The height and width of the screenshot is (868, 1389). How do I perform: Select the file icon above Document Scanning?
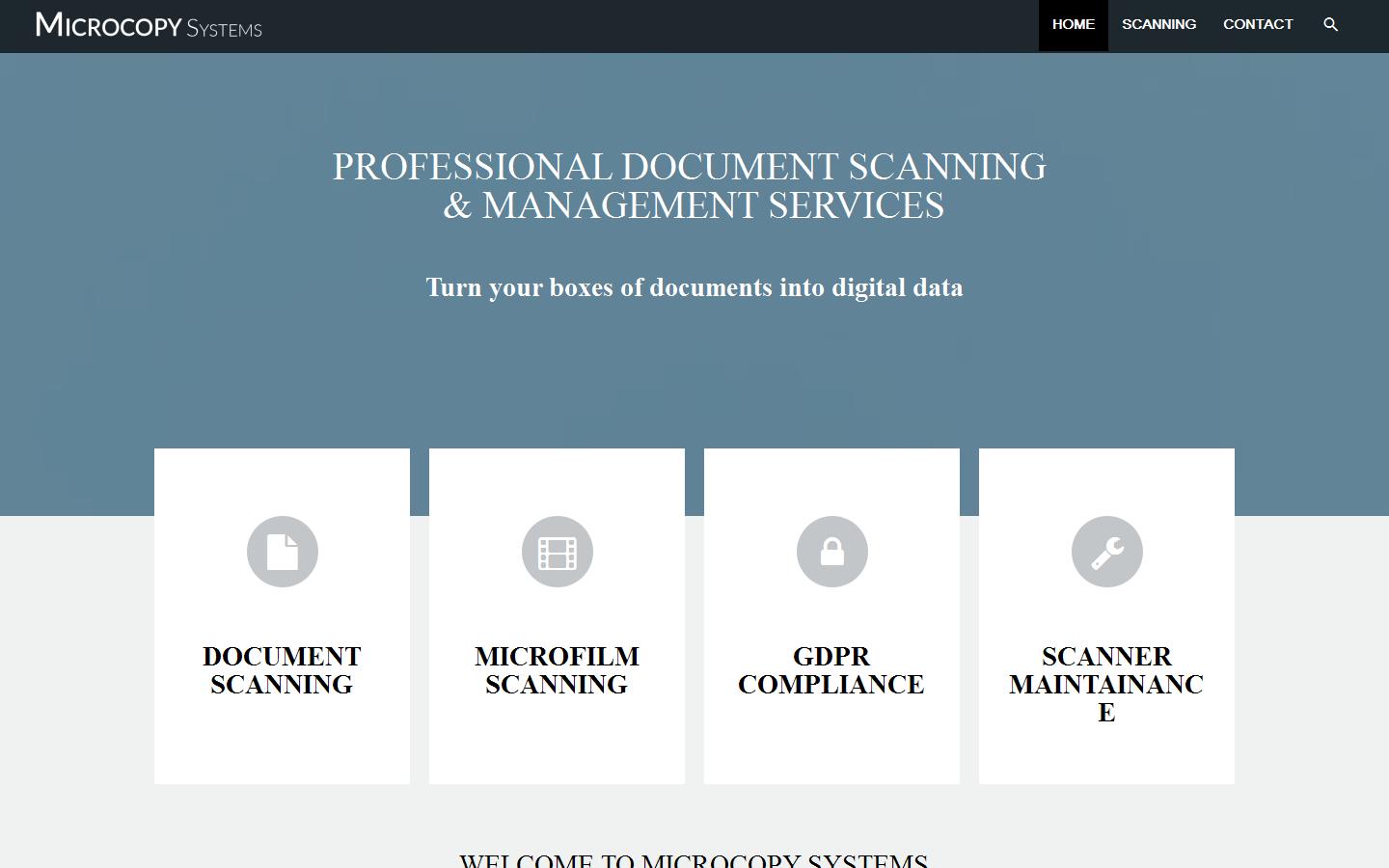(x=282, y=552)
